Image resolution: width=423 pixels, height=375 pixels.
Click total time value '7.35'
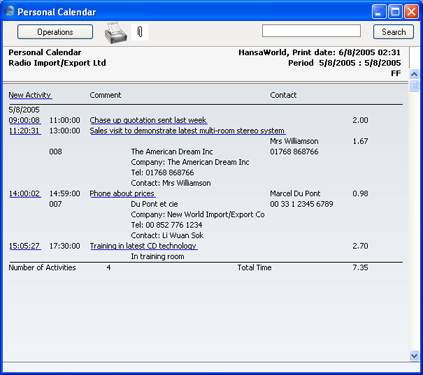click(x=360, y=268)
